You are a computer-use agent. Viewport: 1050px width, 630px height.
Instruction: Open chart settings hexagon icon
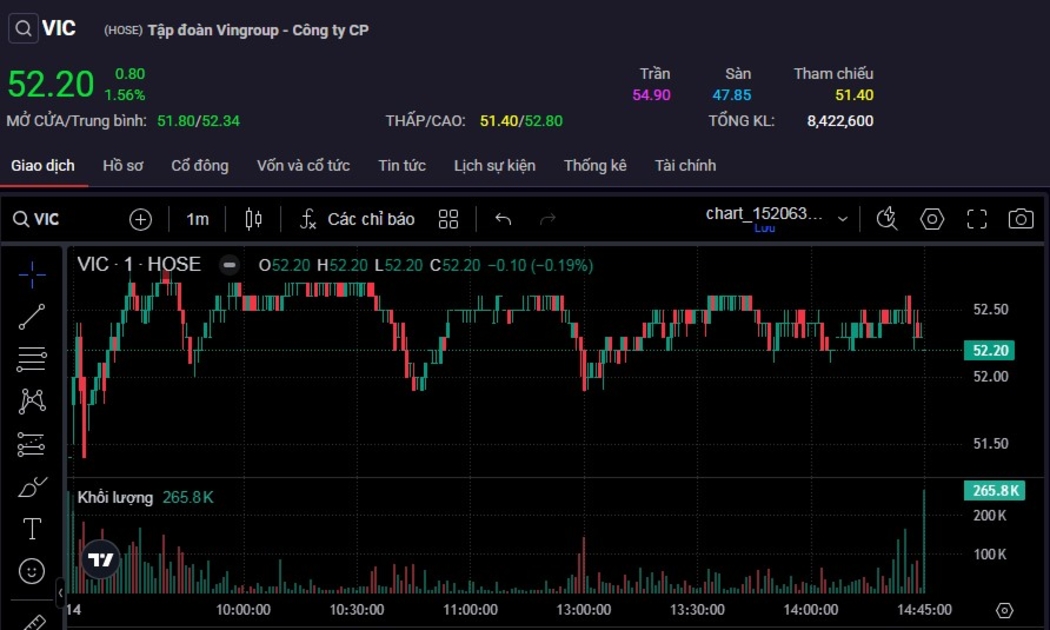[x=932, y=219]
